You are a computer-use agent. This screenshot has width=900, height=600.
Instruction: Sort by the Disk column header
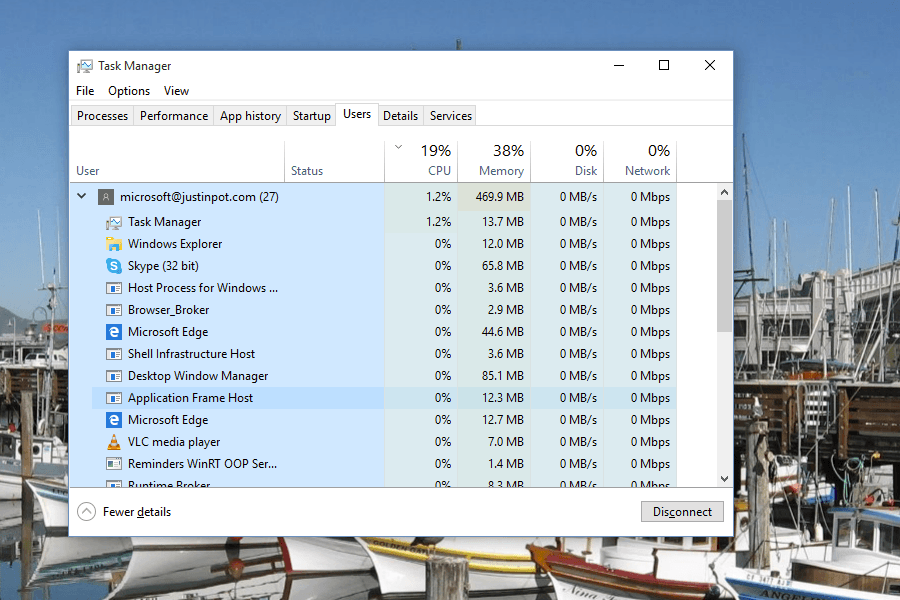(567, 161)
